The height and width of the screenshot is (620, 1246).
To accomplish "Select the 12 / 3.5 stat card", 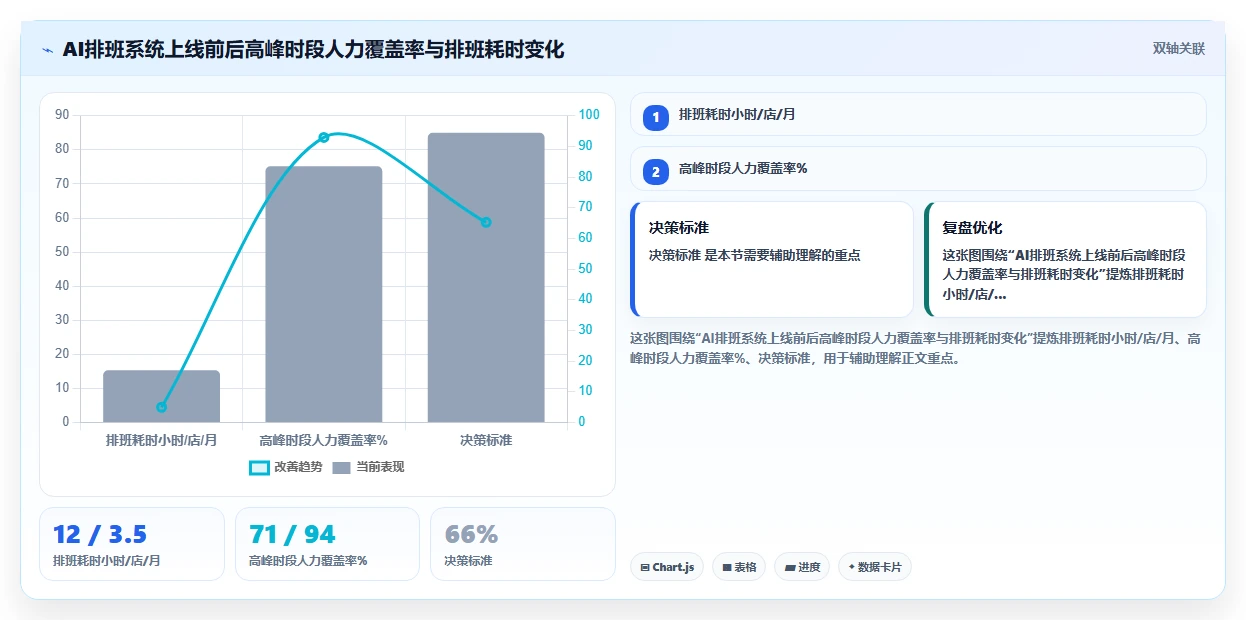I will click(x=132, y=544).
